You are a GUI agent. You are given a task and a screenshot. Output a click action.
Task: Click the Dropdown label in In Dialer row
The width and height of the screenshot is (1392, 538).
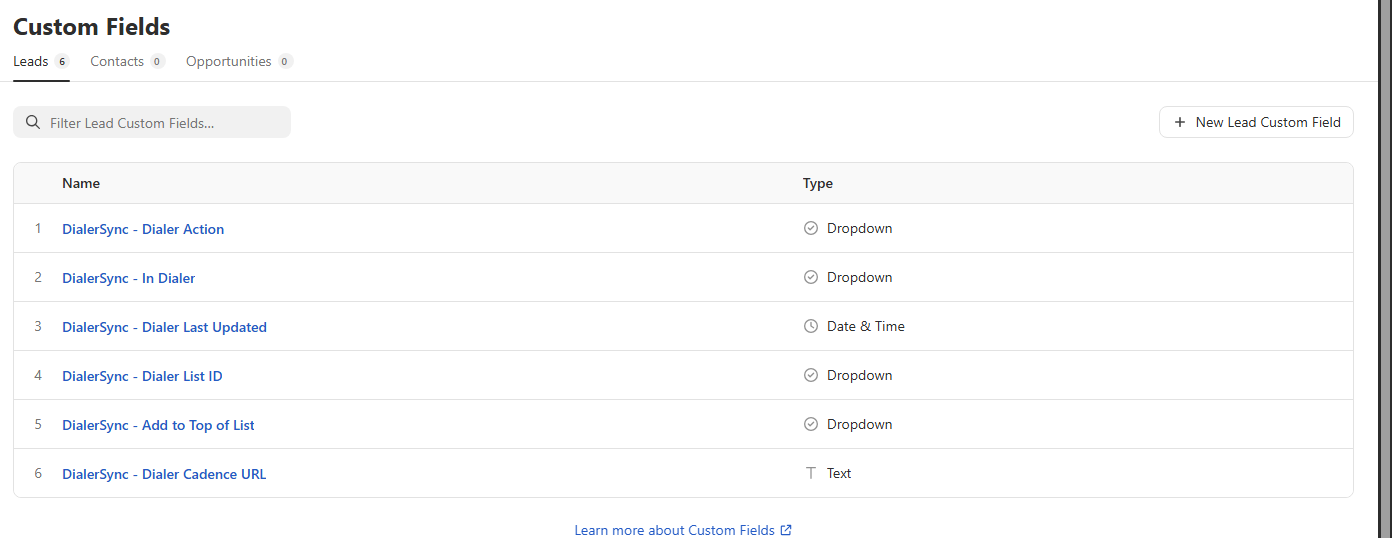[x=860, y=277]
